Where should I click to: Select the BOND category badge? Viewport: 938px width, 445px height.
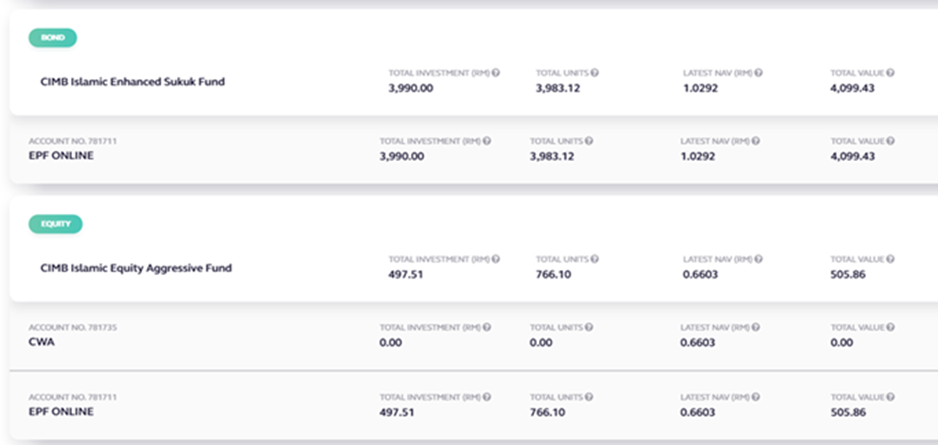[53, 38]
